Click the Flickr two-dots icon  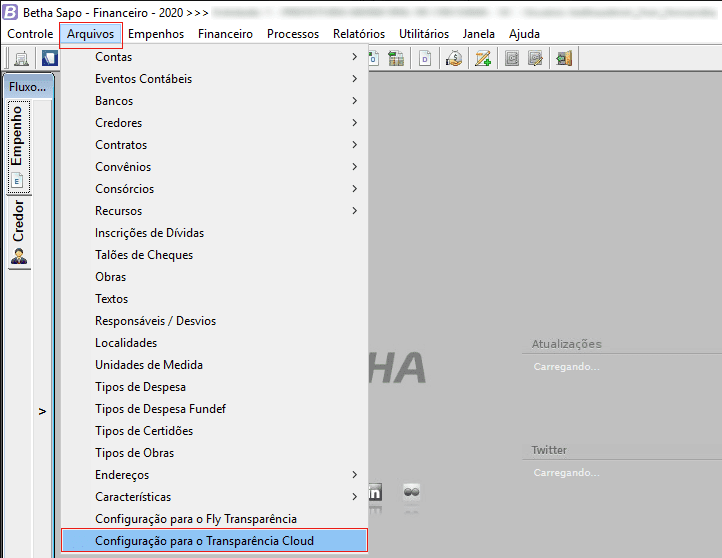[x=411, y=493]
